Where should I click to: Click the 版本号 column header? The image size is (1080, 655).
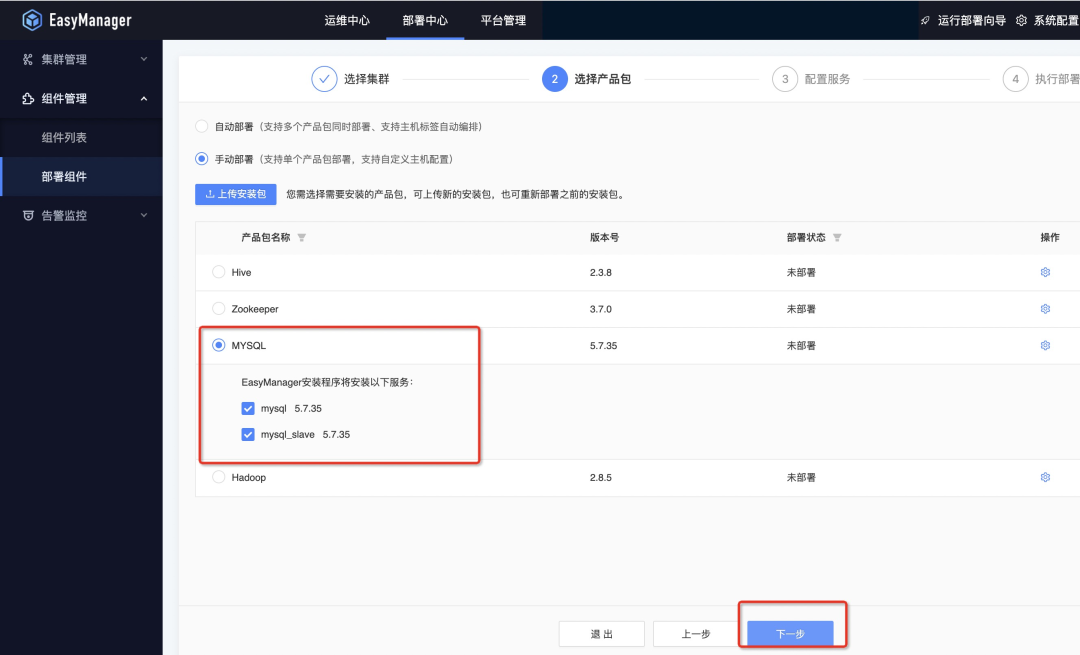coord(604,238)
